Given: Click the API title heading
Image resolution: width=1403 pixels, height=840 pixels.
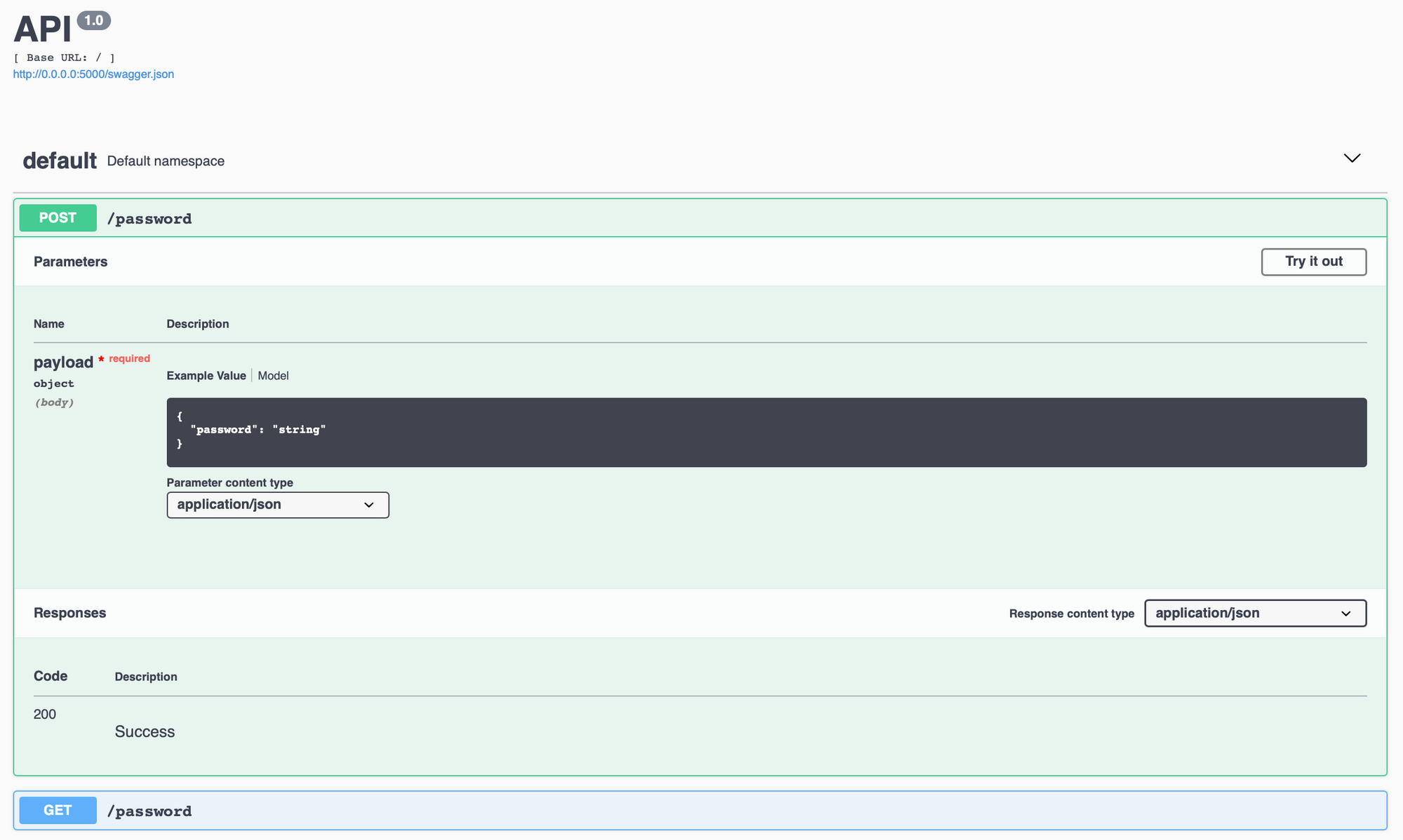Looking at the screenshot, I should (42, 29).
